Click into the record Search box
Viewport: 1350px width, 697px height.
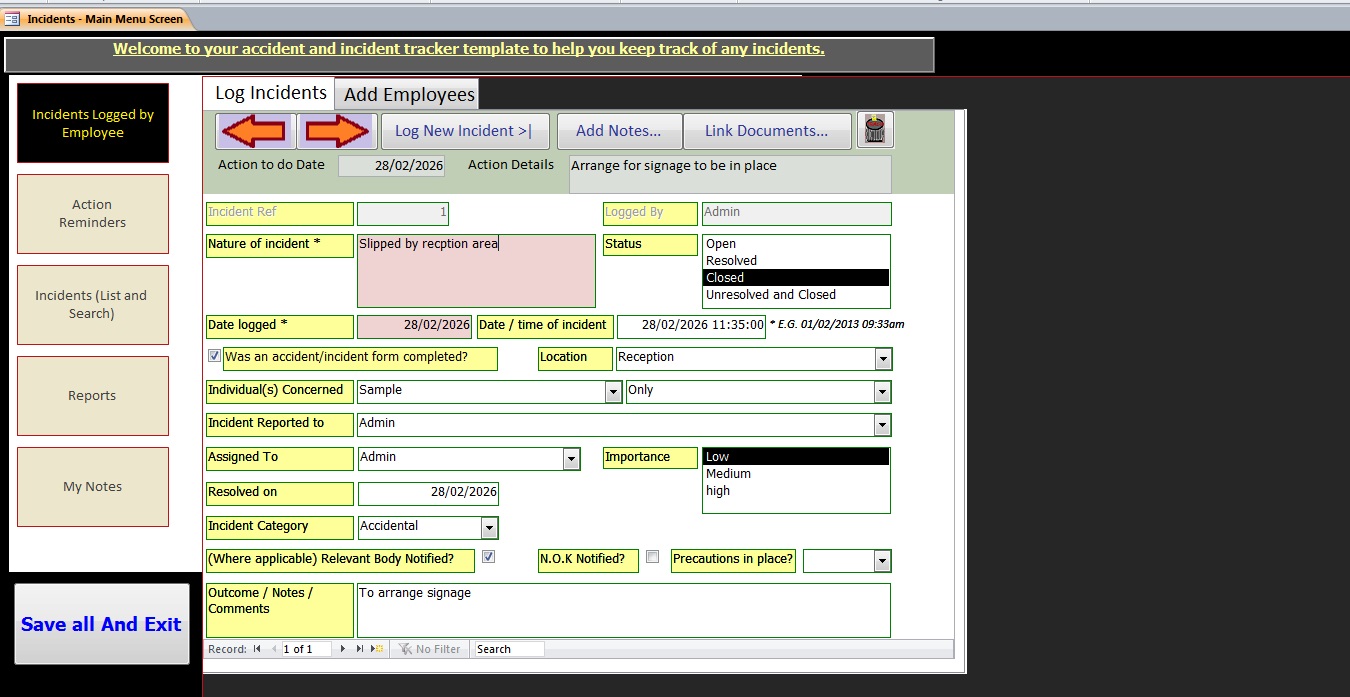tap(509, 649)
